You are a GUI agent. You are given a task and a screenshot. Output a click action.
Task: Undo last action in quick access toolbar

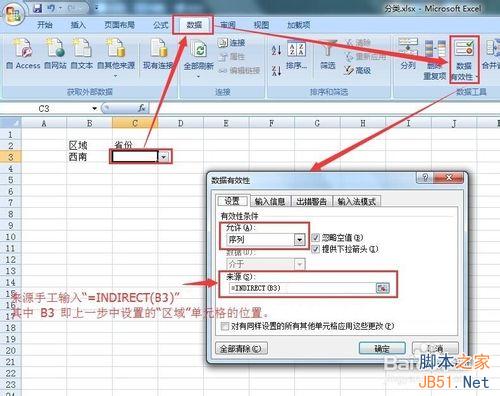click(x=51, y=8)
